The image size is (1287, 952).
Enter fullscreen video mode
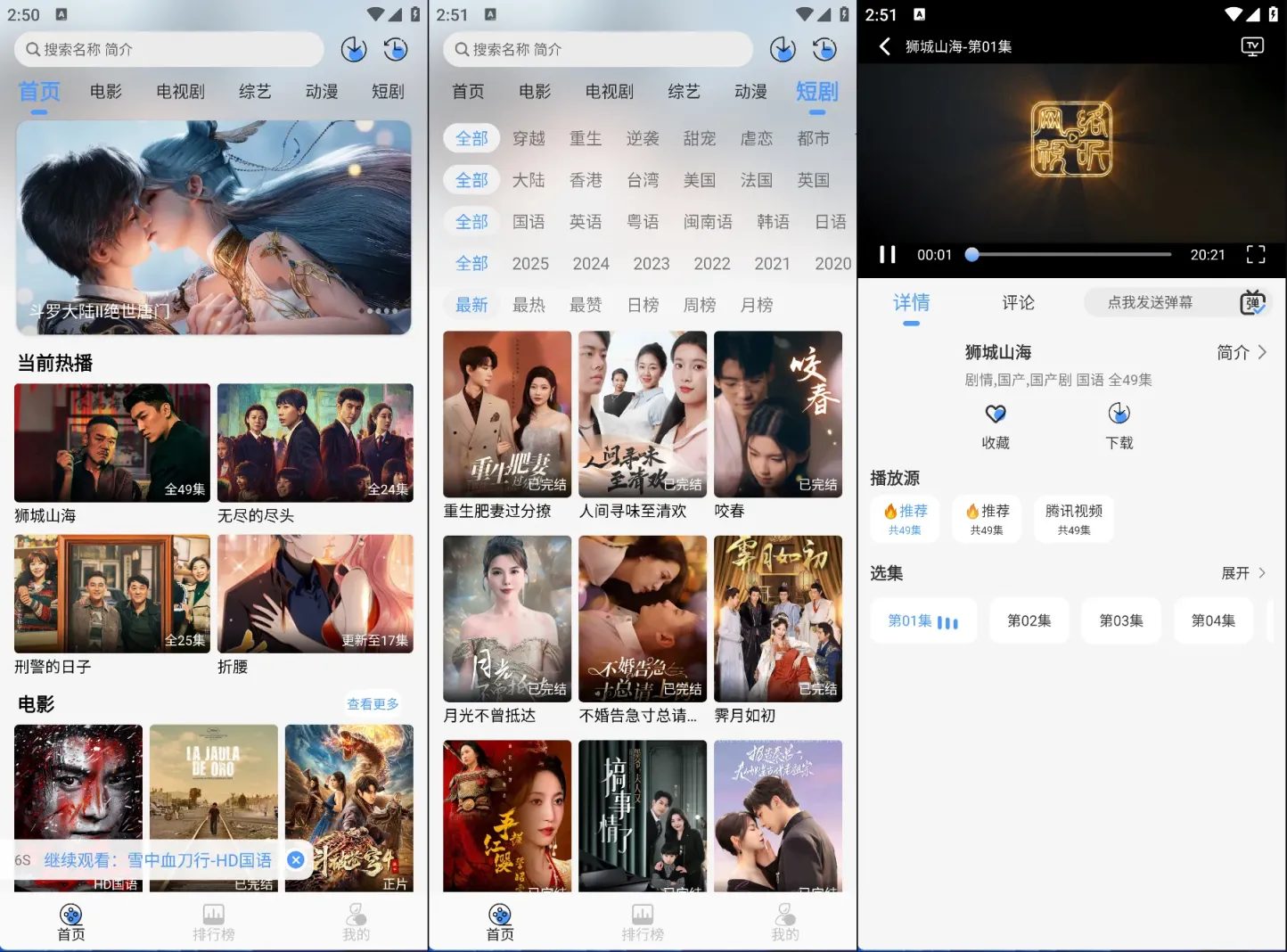[x=1256, y=255]
